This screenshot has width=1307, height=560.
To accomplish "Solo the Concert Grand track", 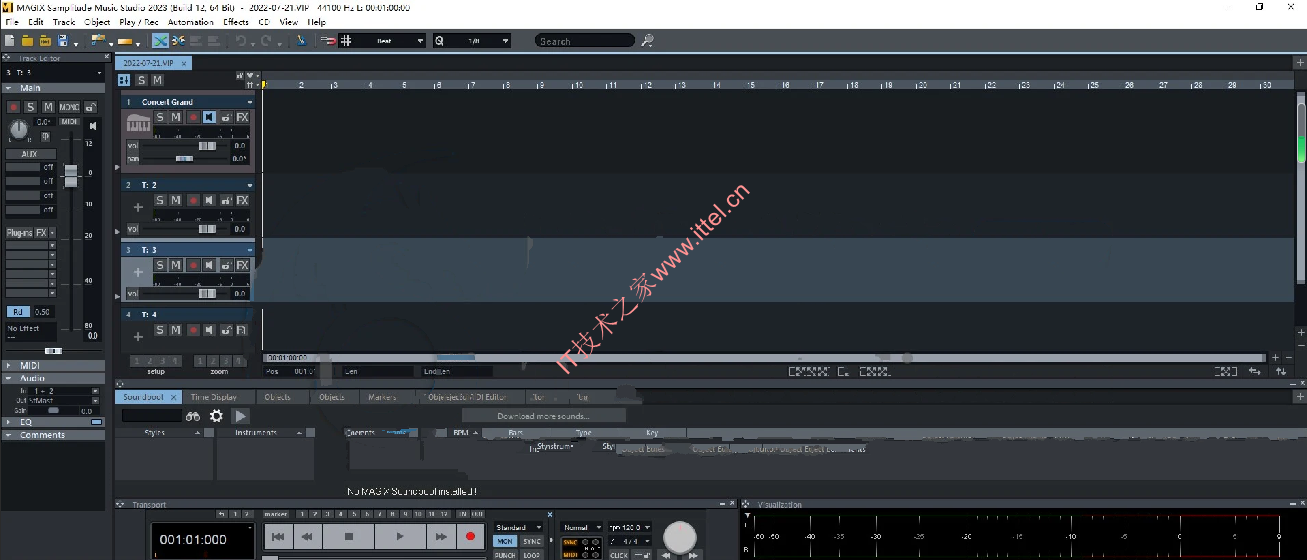I will pyautogui.click(x=160, y=118).
